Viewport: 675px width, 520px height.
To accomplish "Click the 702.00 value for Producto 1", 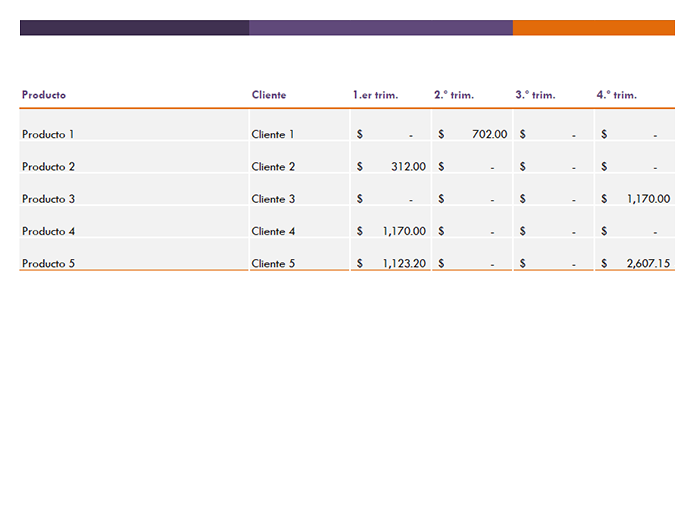I will [489, 134].
